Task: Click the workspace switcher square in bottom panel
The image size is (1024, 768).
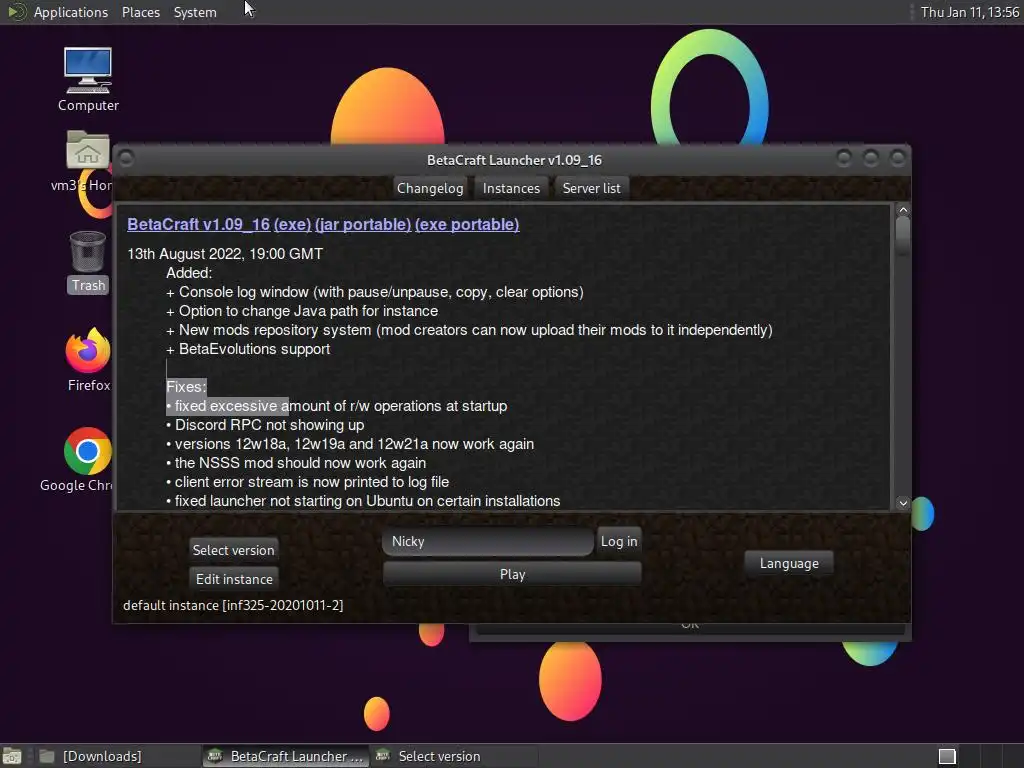Action: click(947, 756)
